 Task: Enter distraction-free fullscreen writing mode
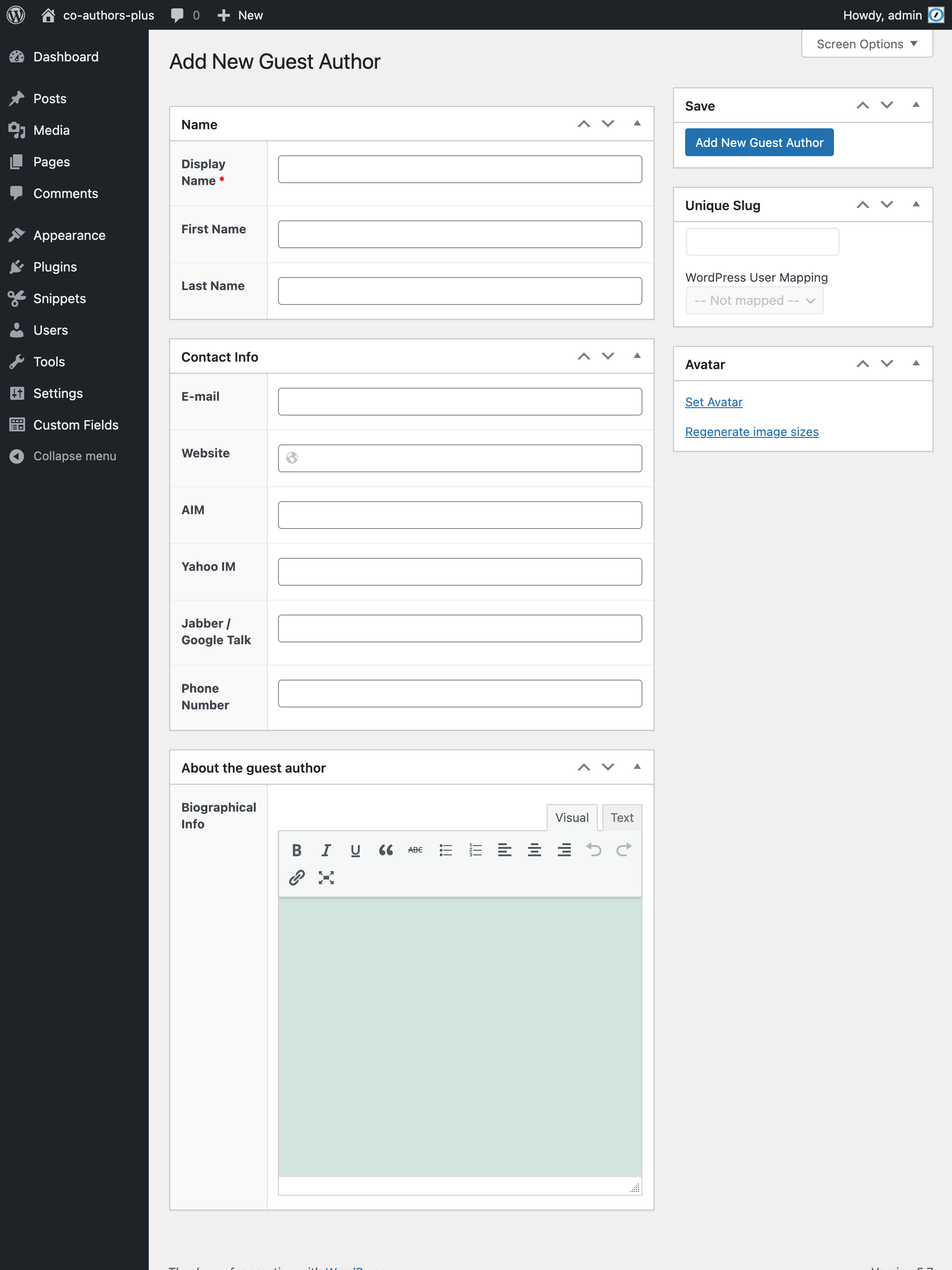[326, 877]
